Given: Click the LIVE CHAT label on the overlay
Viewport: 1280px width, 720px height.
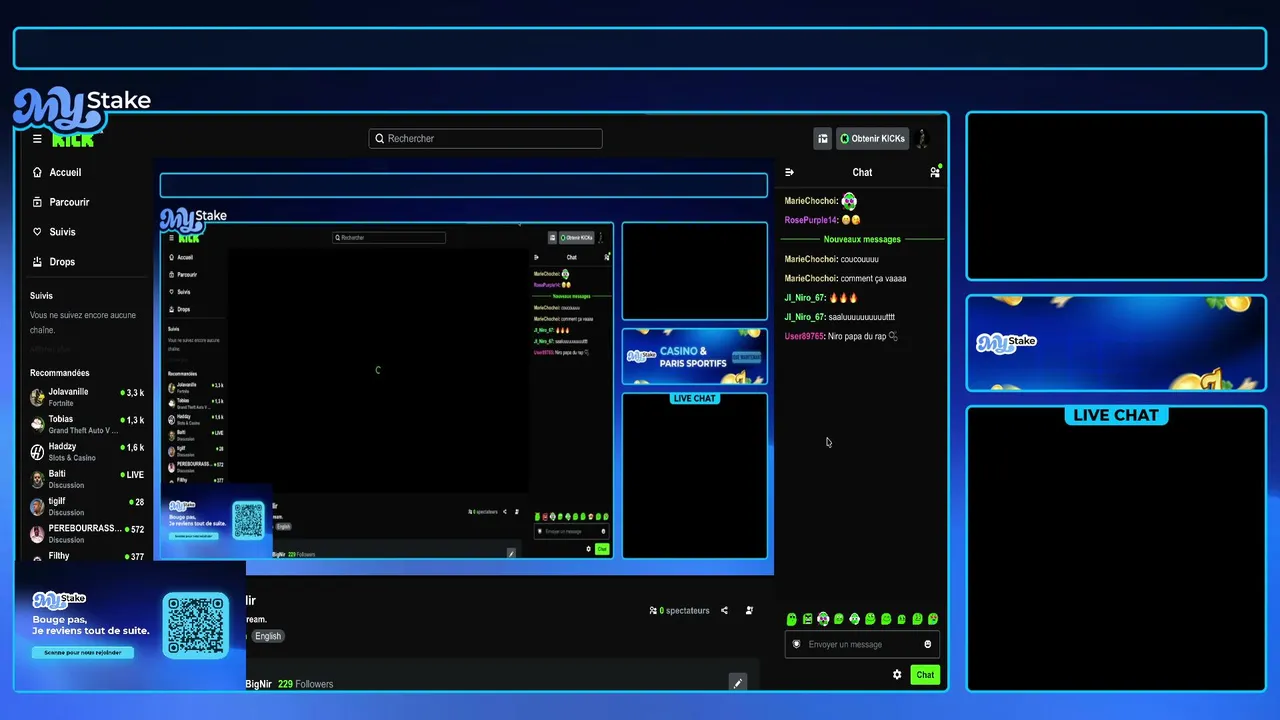Looking at the screenshot, I should tap(1116, 415).
